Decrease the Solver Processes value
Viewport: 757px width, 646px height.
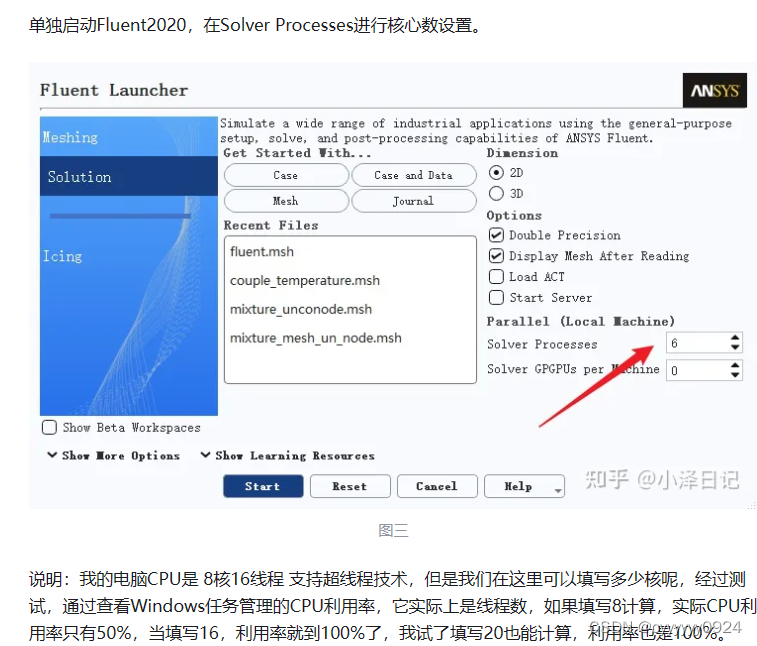click(735, 347)
